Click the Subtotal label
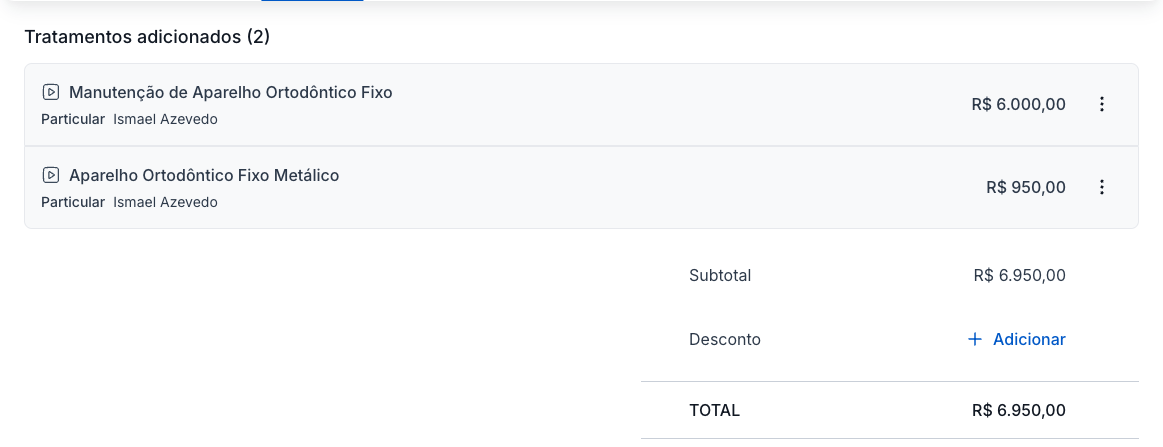This screenshot has height=447, width=1163. tap(720, 275)
